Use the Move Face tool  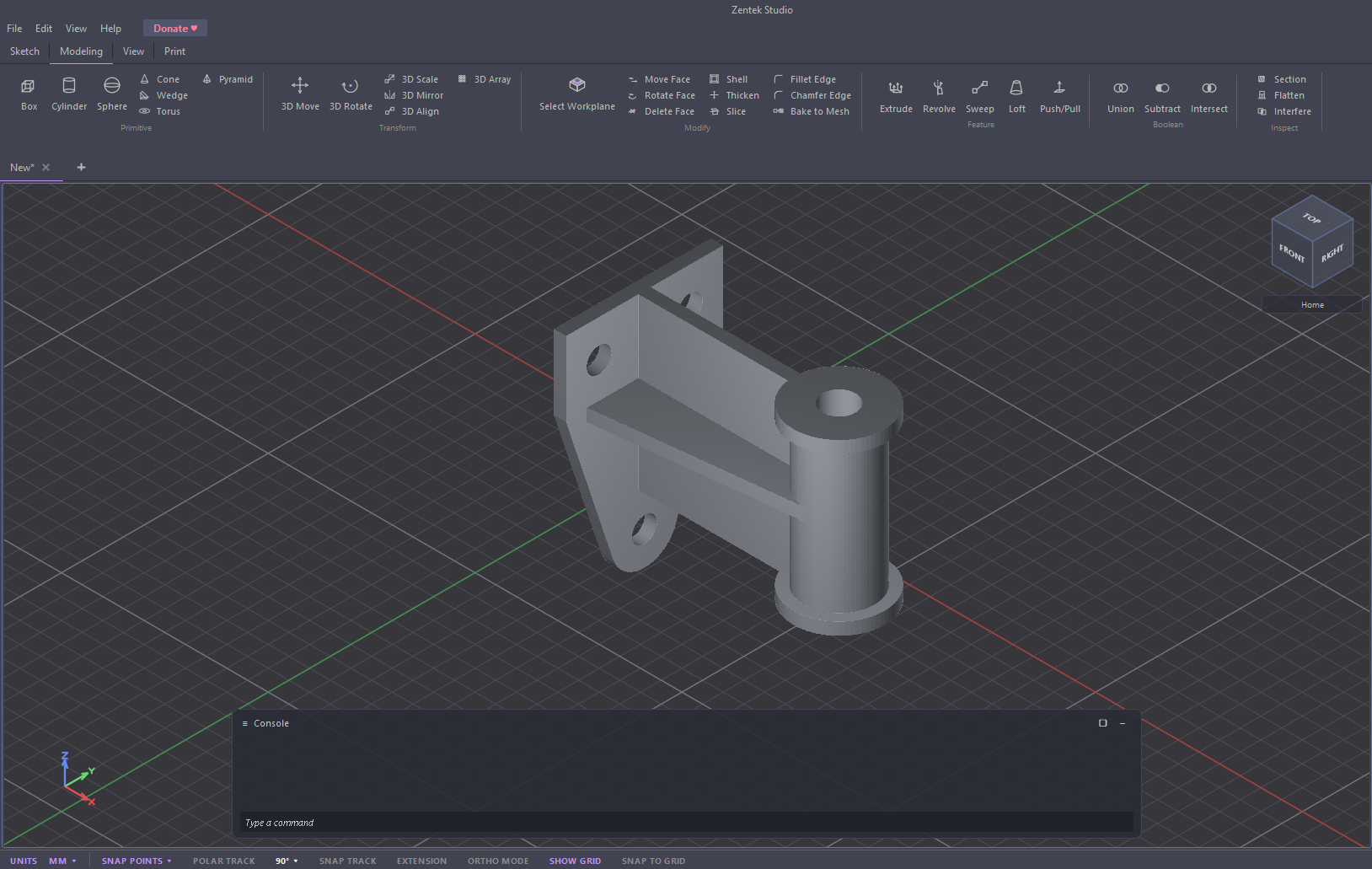659,79
